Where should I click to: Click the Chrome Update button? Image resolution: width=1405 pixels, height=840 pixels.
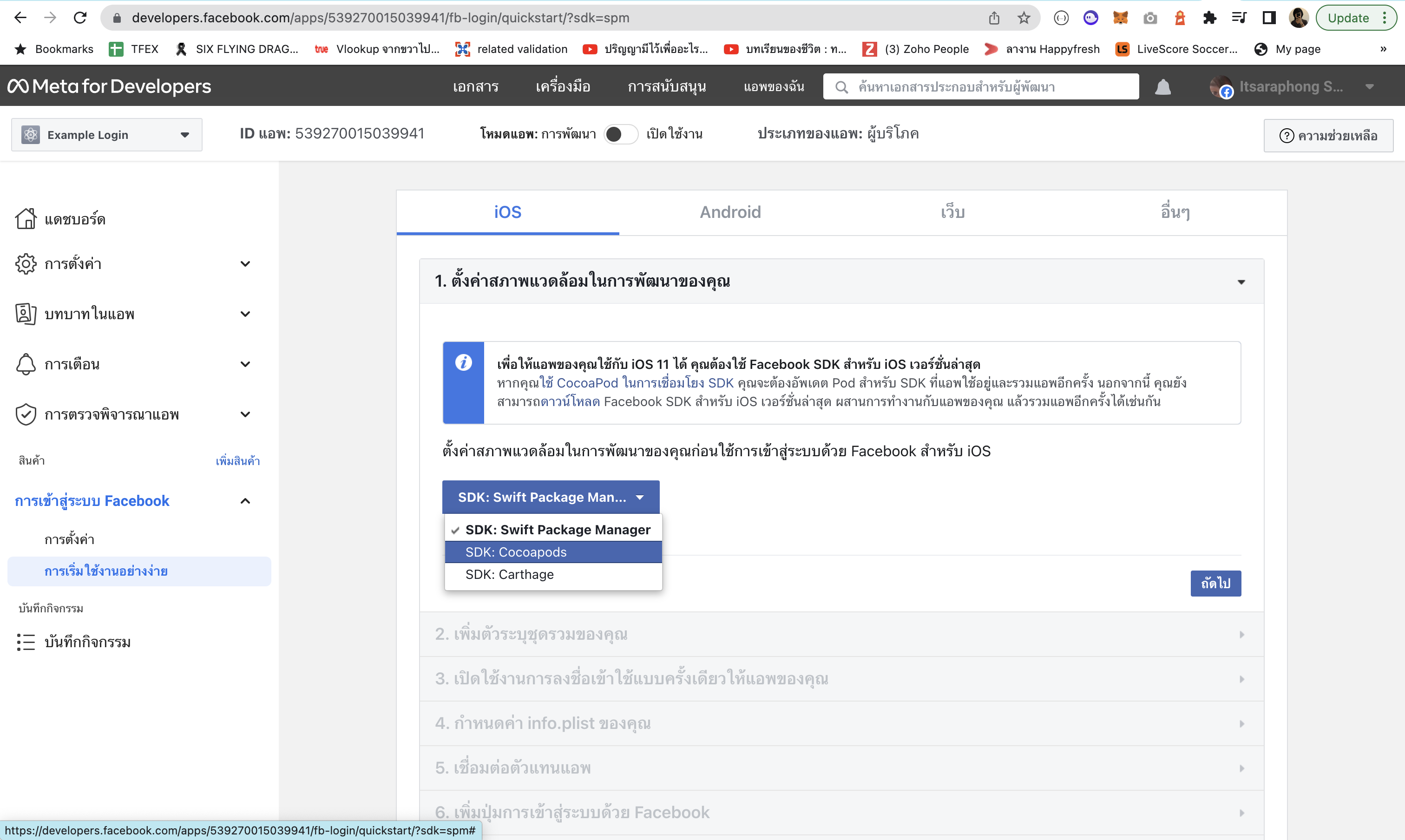1356,18
